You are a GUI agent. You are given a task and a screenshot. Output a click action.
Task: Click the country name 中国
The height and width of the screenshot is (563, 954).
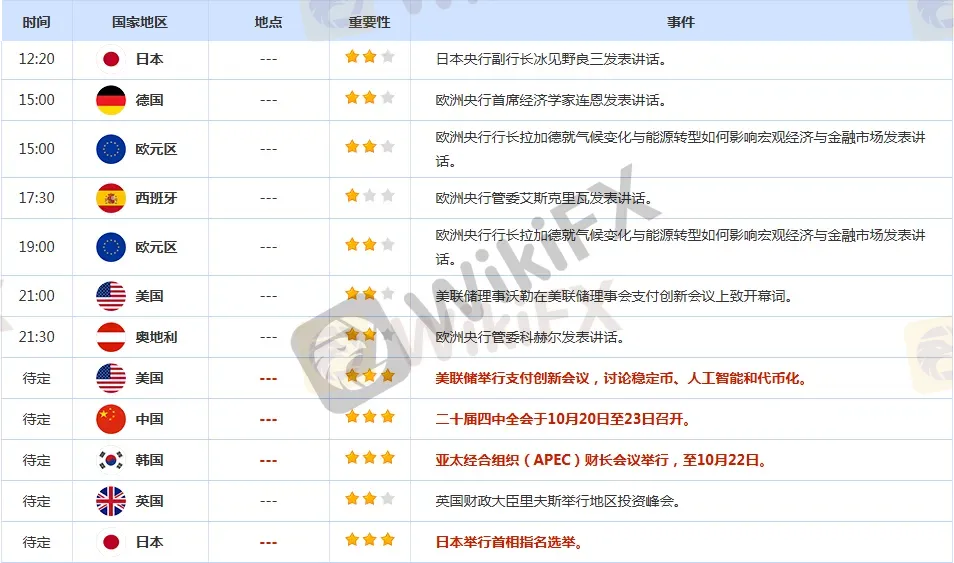(149, 419)
